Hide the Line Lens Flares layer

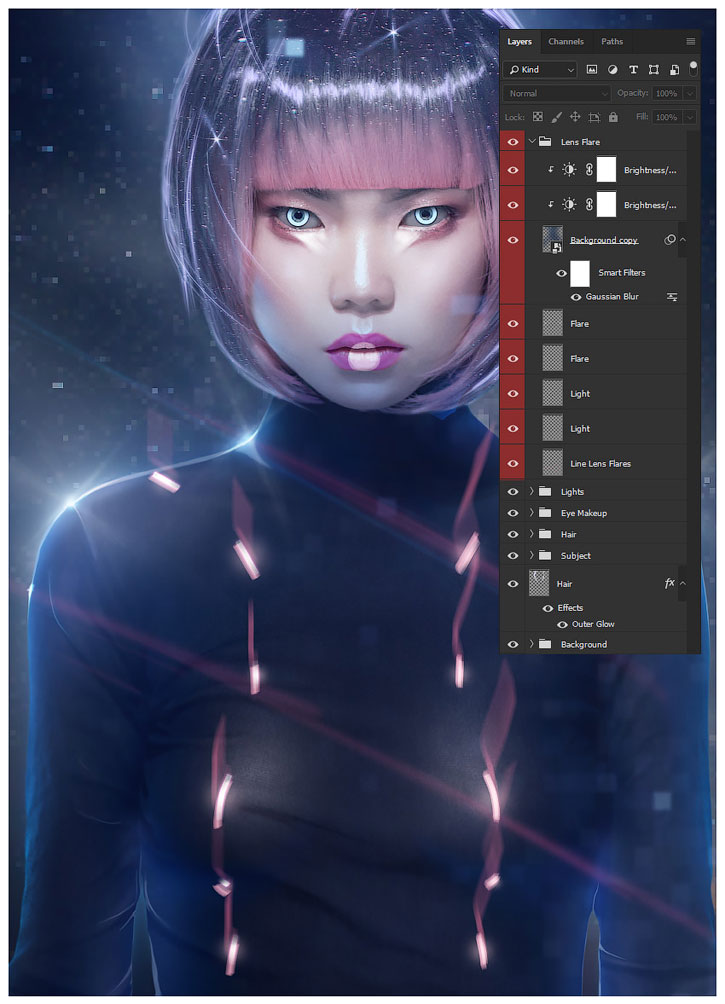[x=513, y=463]
